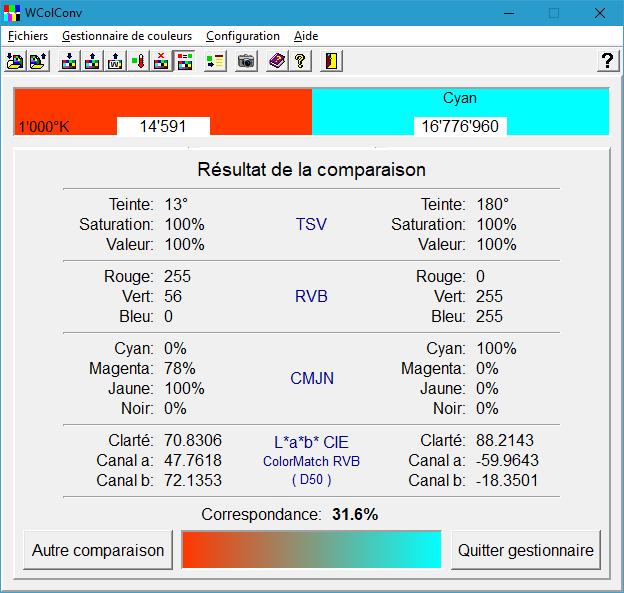Click the export color up-arrow icon

(x=92, y=61)
